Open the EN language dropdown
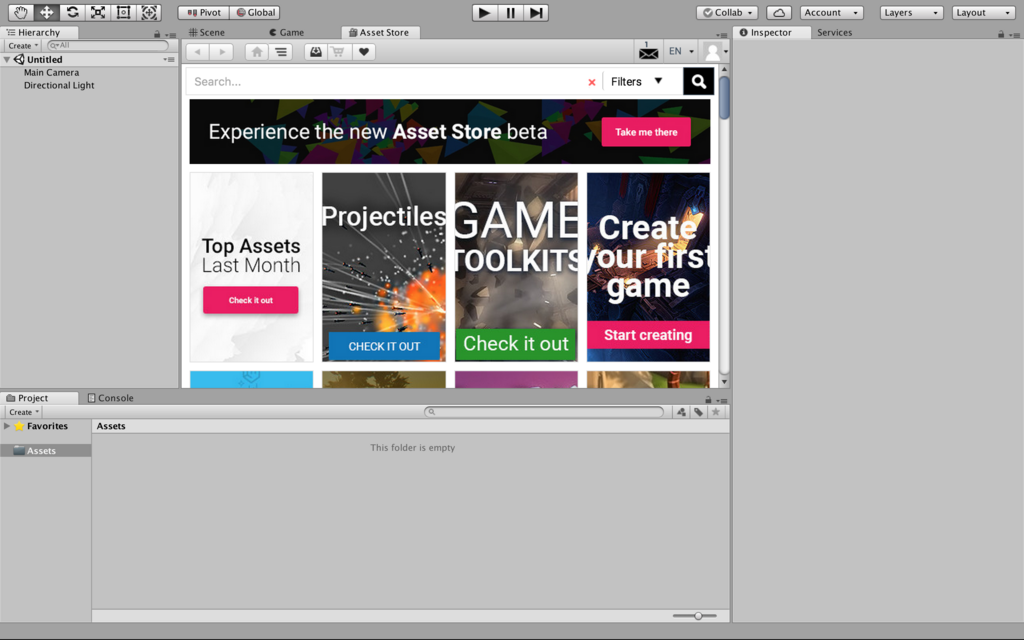This screenshot has height=640, width=1024. 681,51
